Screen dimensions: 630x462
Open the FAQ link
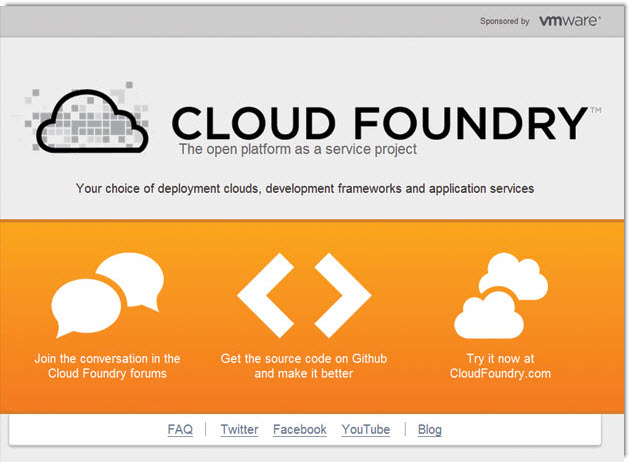tap(180, 429)
